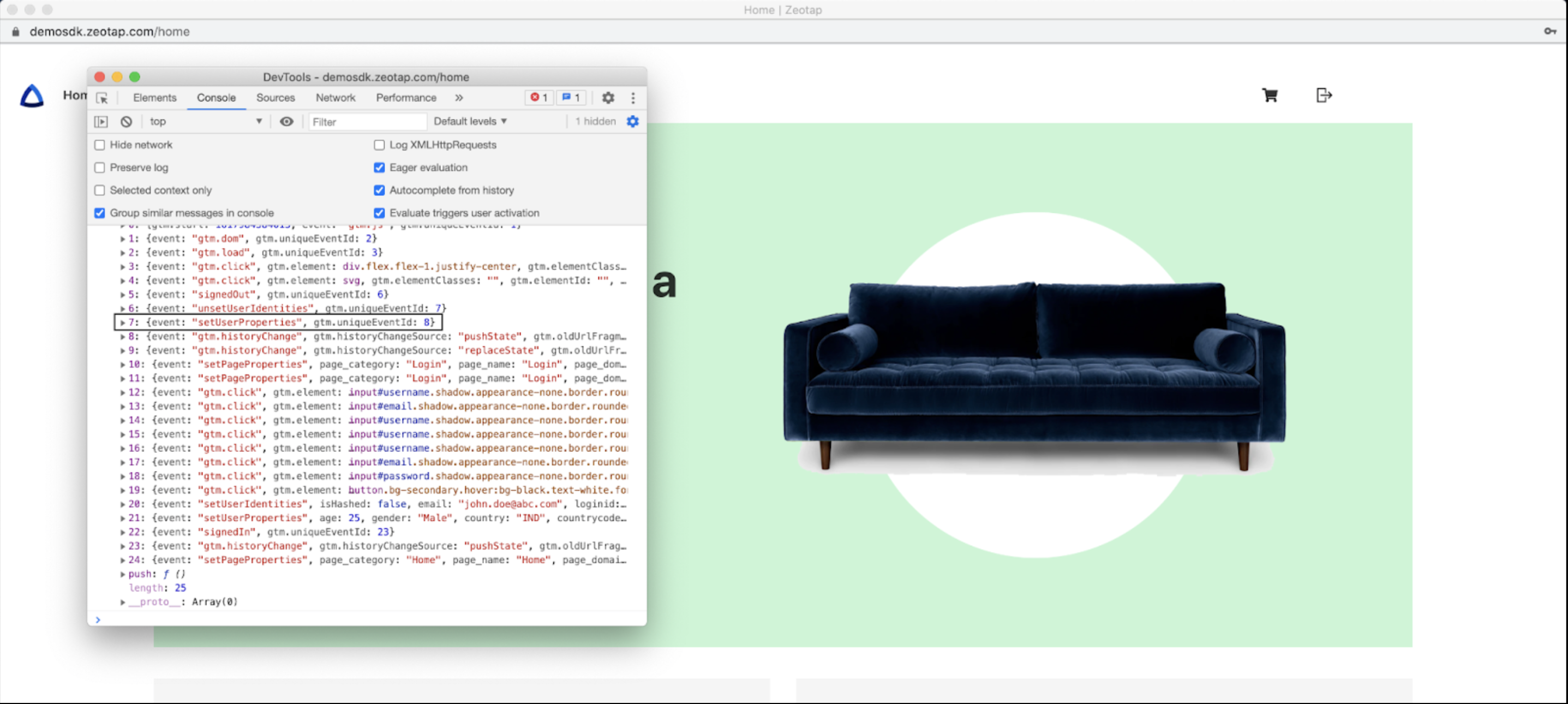
Task: Check the Hide network checkbox
Action: [100, 145]
